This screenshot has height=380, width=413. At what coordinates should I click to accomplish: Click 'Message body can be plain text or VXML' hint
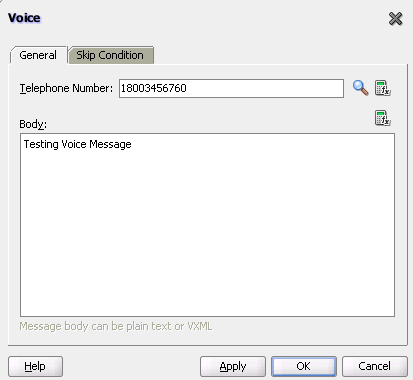116,326
